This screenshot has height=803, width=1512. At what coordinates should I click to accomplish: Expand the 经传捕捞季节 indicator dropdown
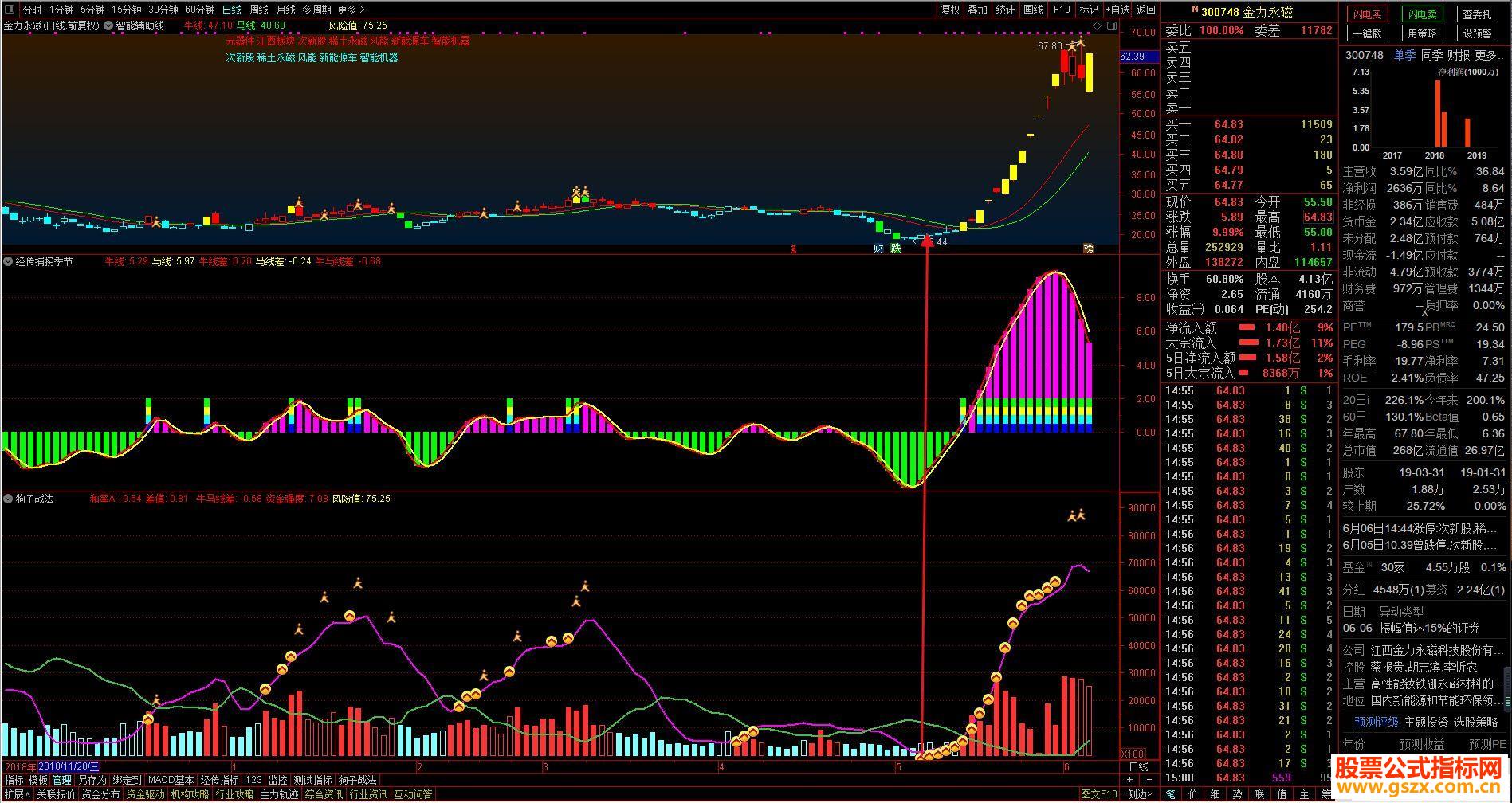tap(9, 261)
